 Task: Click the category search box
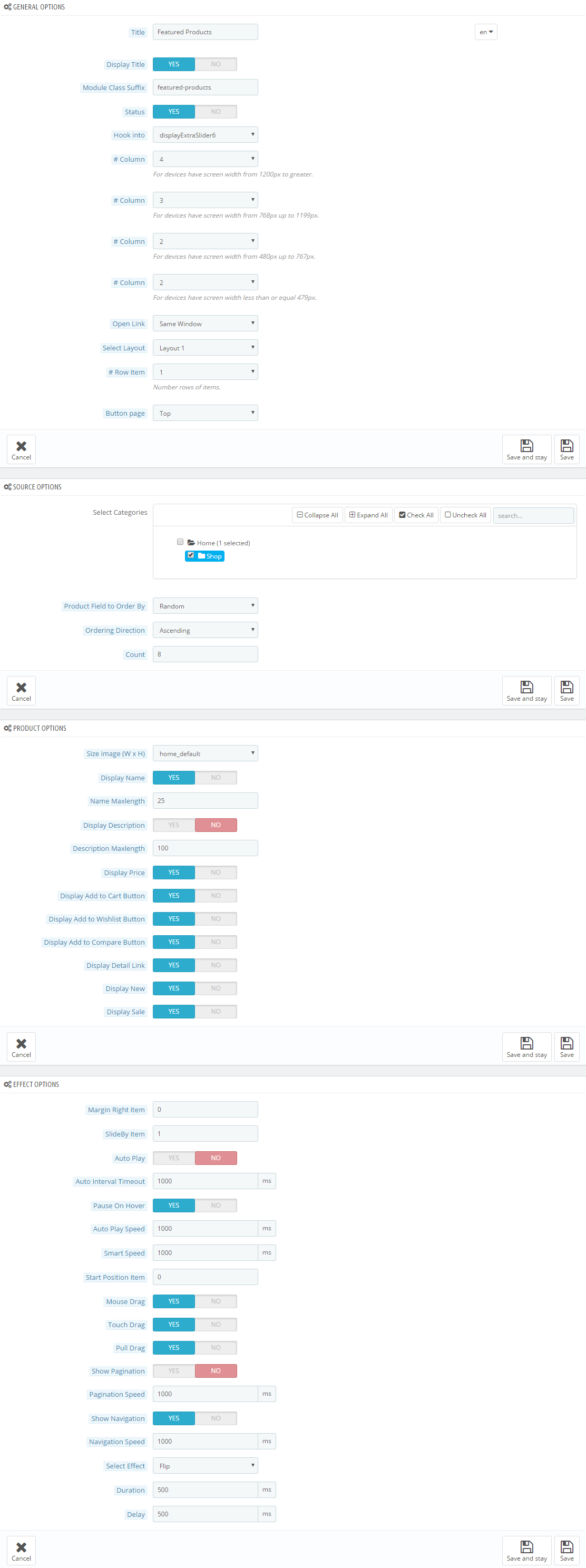pos(533,516)
